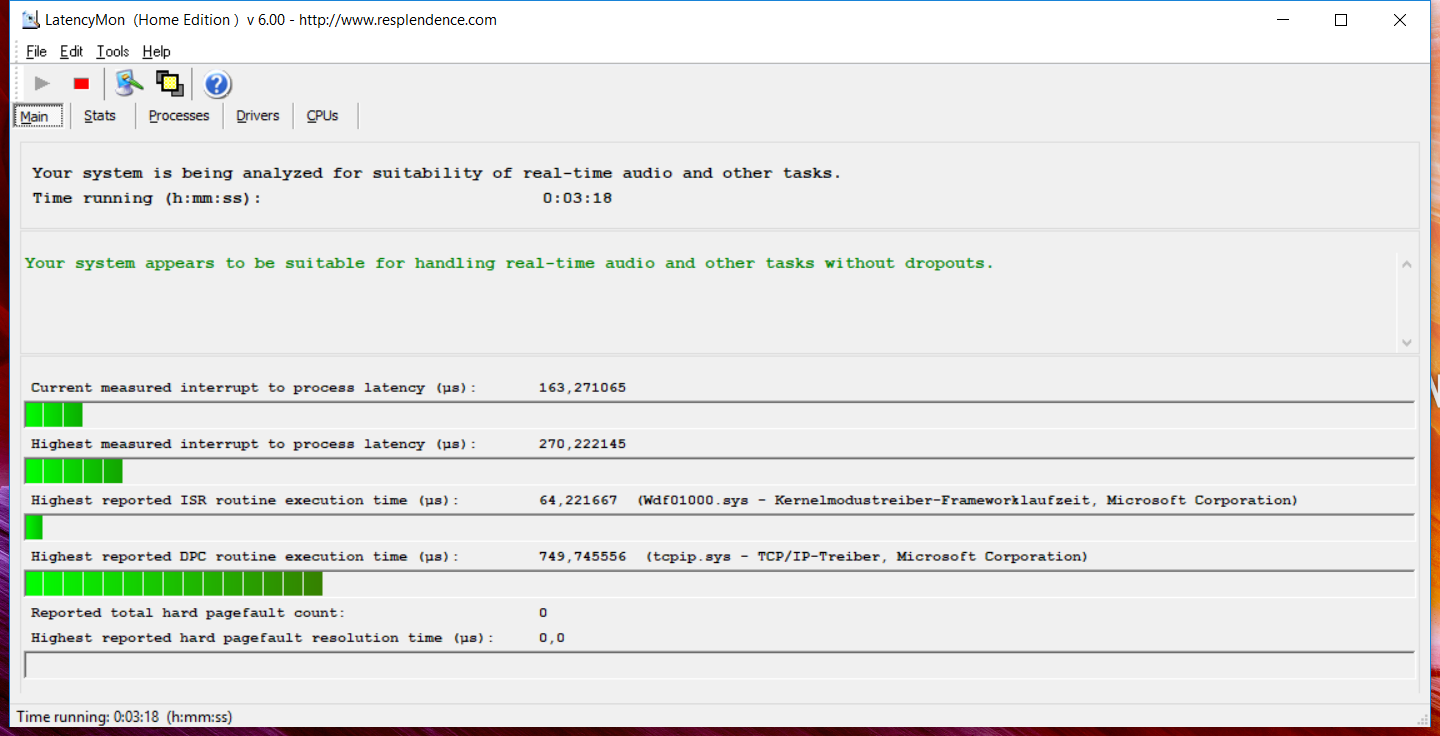Click the Current measured interrupt latency label
Screen dimensions: 1440x736
click(x=254, y=388)
